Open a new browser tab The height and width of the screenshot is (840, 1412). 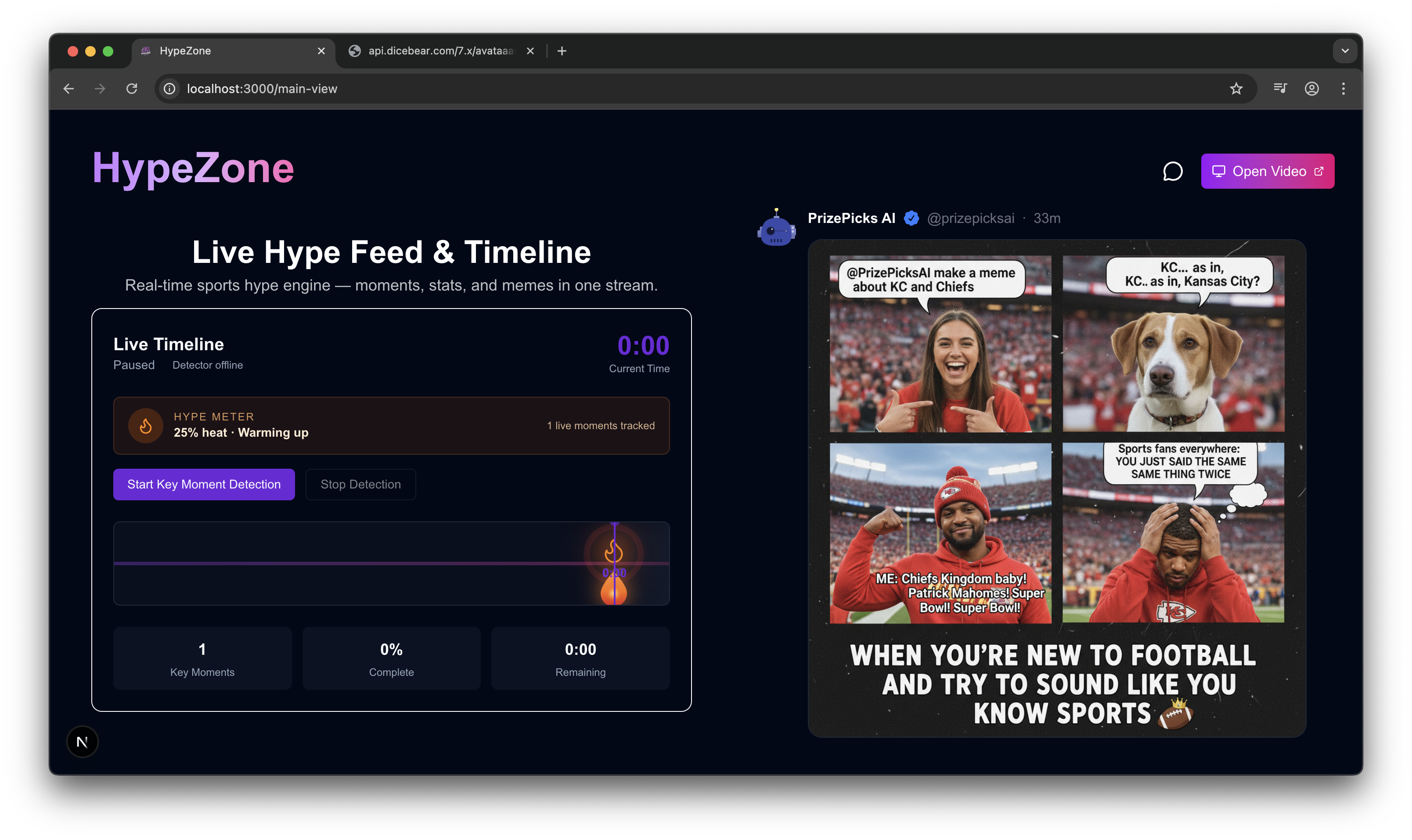pos(562,51)
